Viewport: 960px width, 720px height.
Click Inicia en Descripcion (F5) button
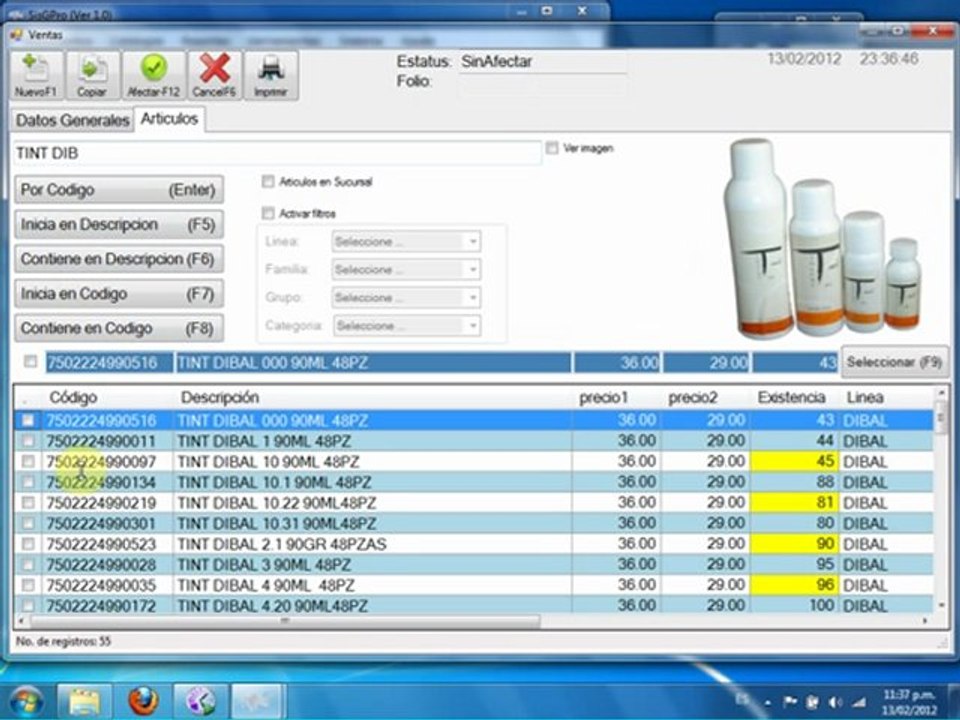tap(119, 225)
